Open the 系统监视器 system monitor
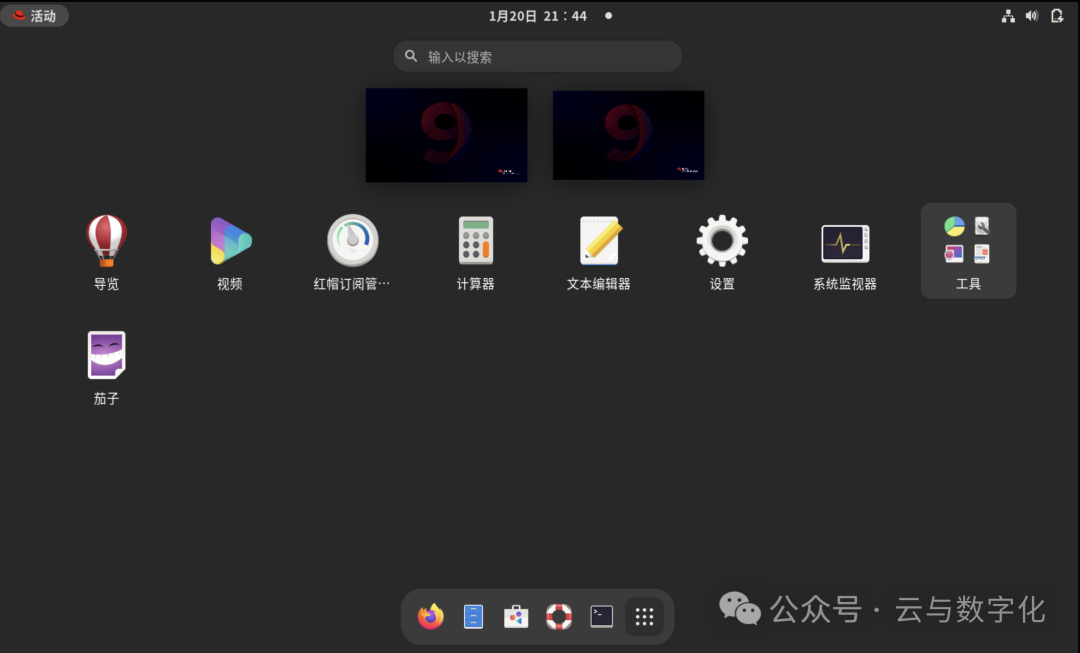The height and width of the screenshot is (653, 1080). [x=844, y=240]
